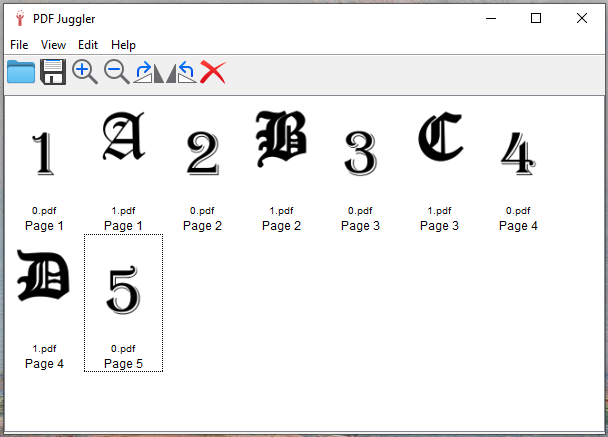Screen dimensions: 608x437
Task: Select the thumbnail showing numeral 4
Action: click(x=518, y=154)
